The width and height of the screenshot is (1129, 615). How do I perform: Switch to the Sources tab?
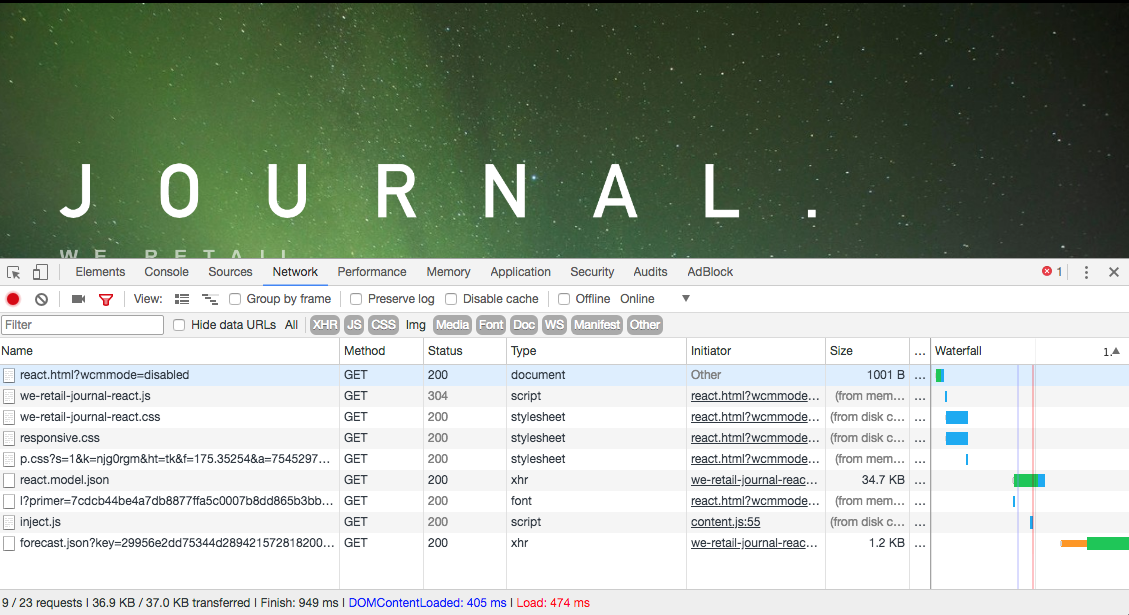coord(230,272)
